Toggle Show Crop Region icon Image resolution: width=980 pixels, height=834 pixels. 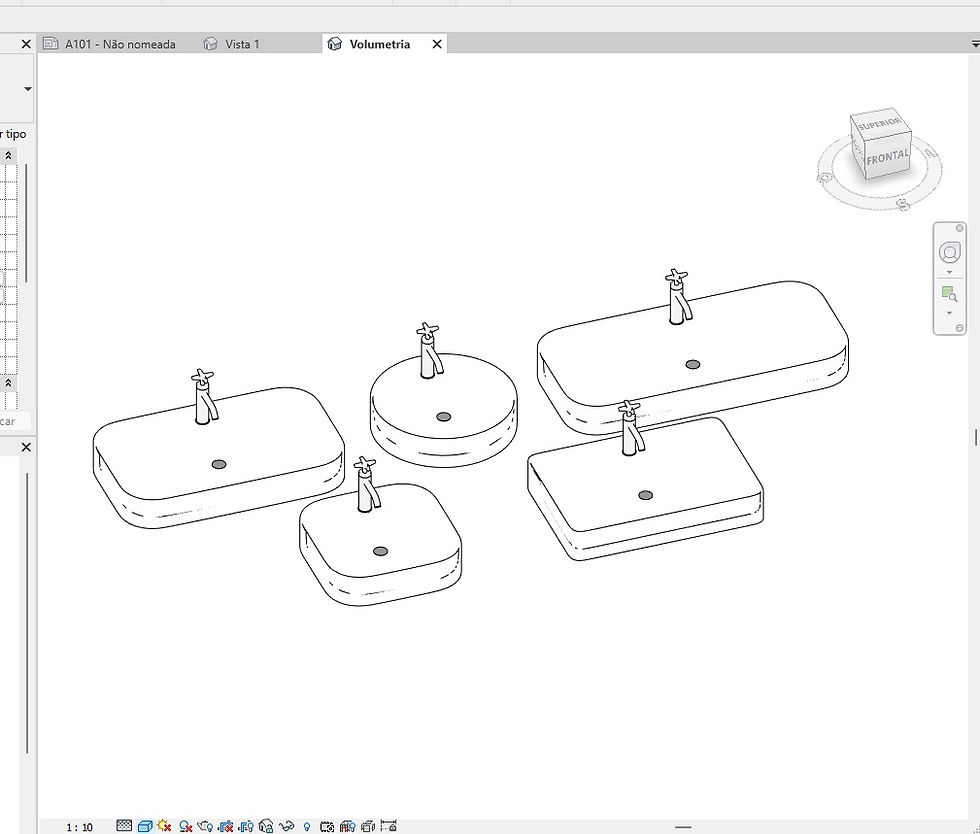246,826
